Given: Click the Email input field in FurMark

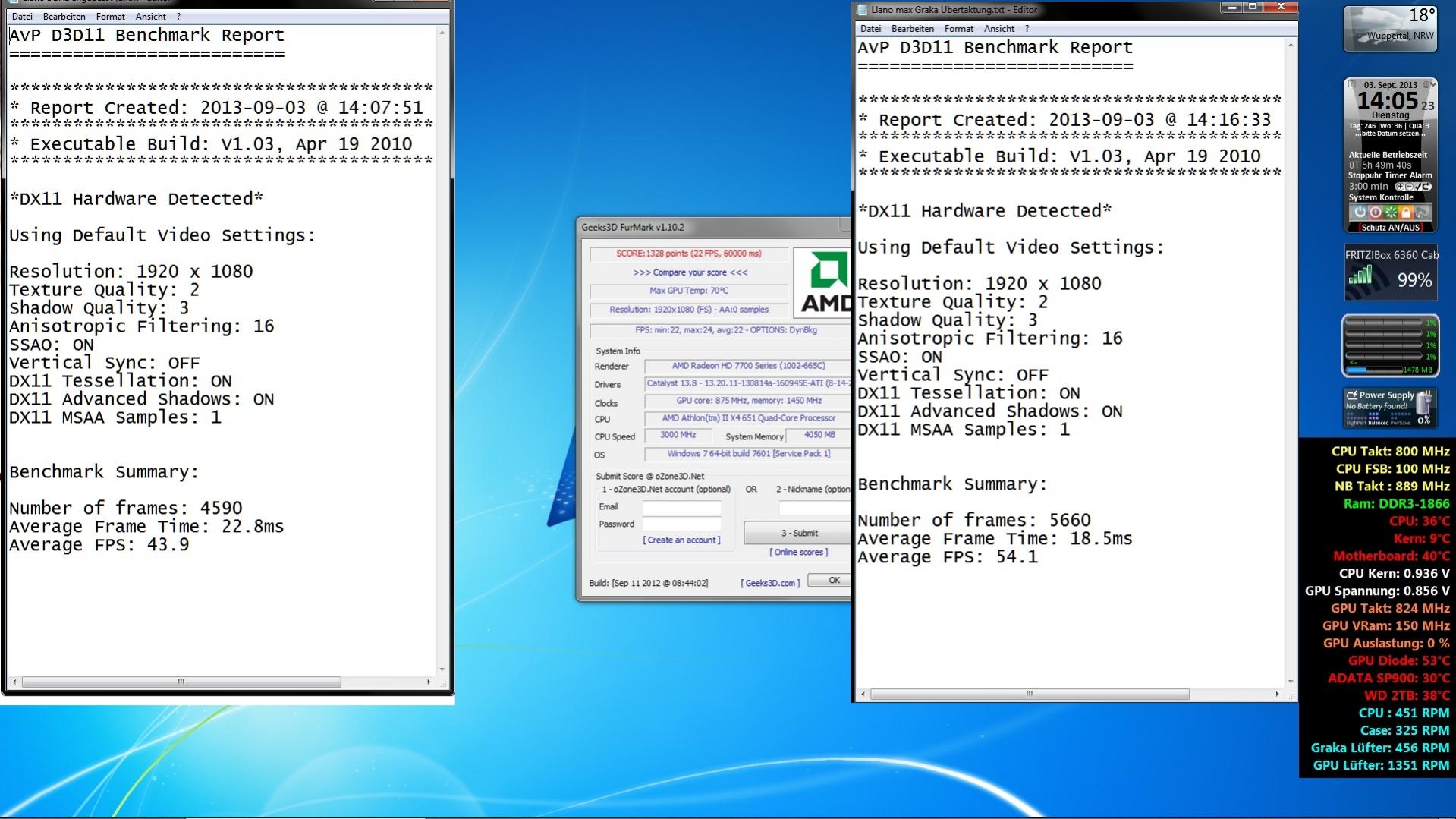Looking at the screenshot, I should click(681, 507).
